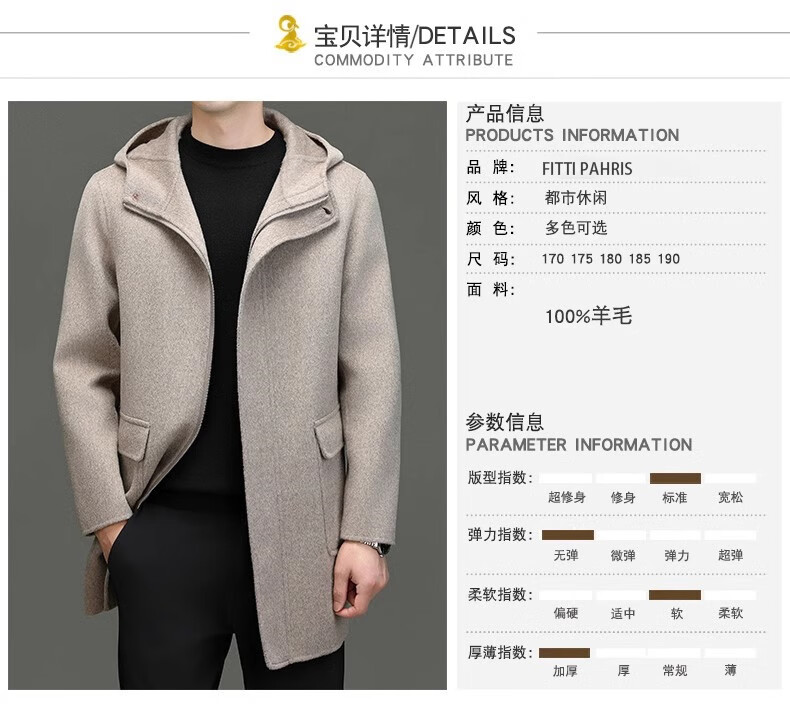Pick the 190 size

(669, 259)
